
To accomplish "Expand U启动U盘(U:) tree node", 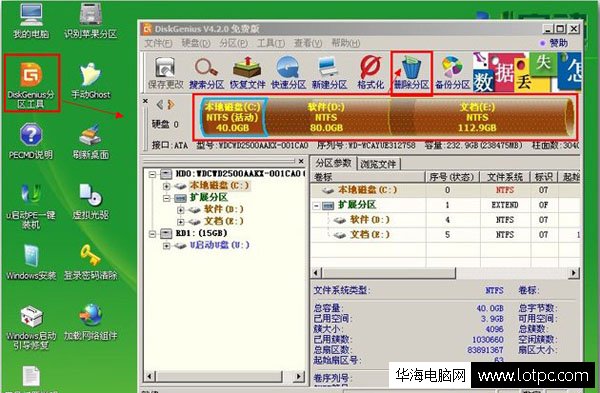I will (x=166, y=246).
